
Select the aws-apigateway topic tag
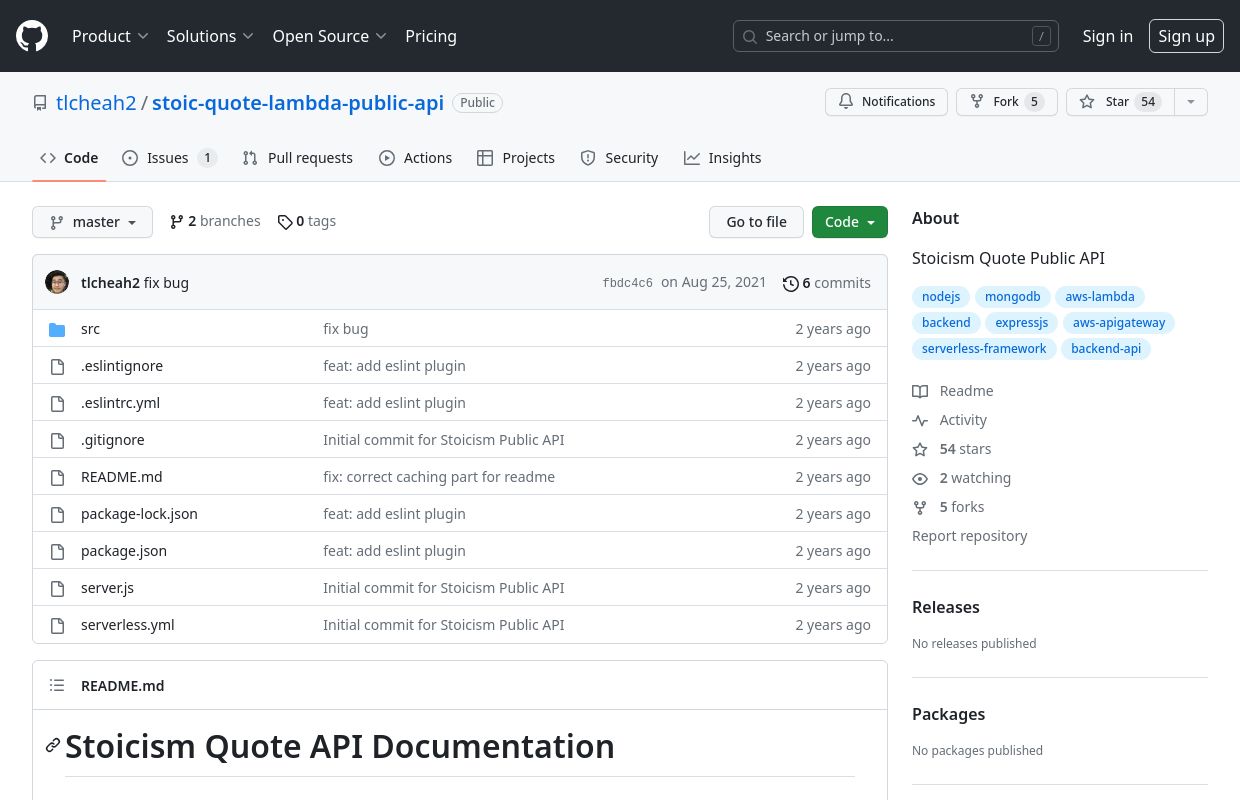1119,323
